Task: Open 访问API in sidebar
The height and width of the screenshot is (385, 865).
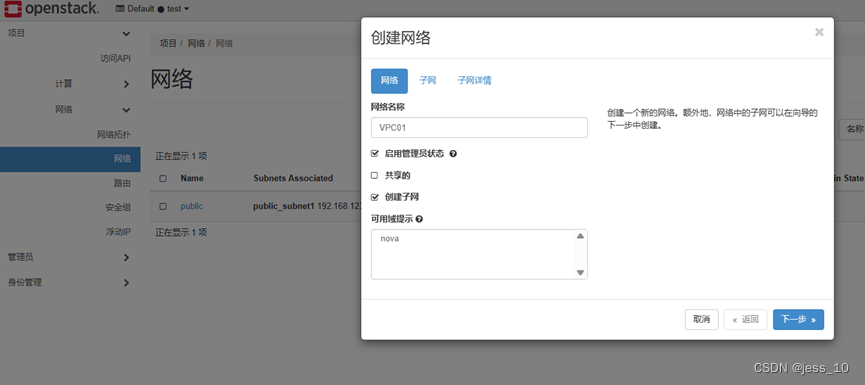Action: (115, 58)
